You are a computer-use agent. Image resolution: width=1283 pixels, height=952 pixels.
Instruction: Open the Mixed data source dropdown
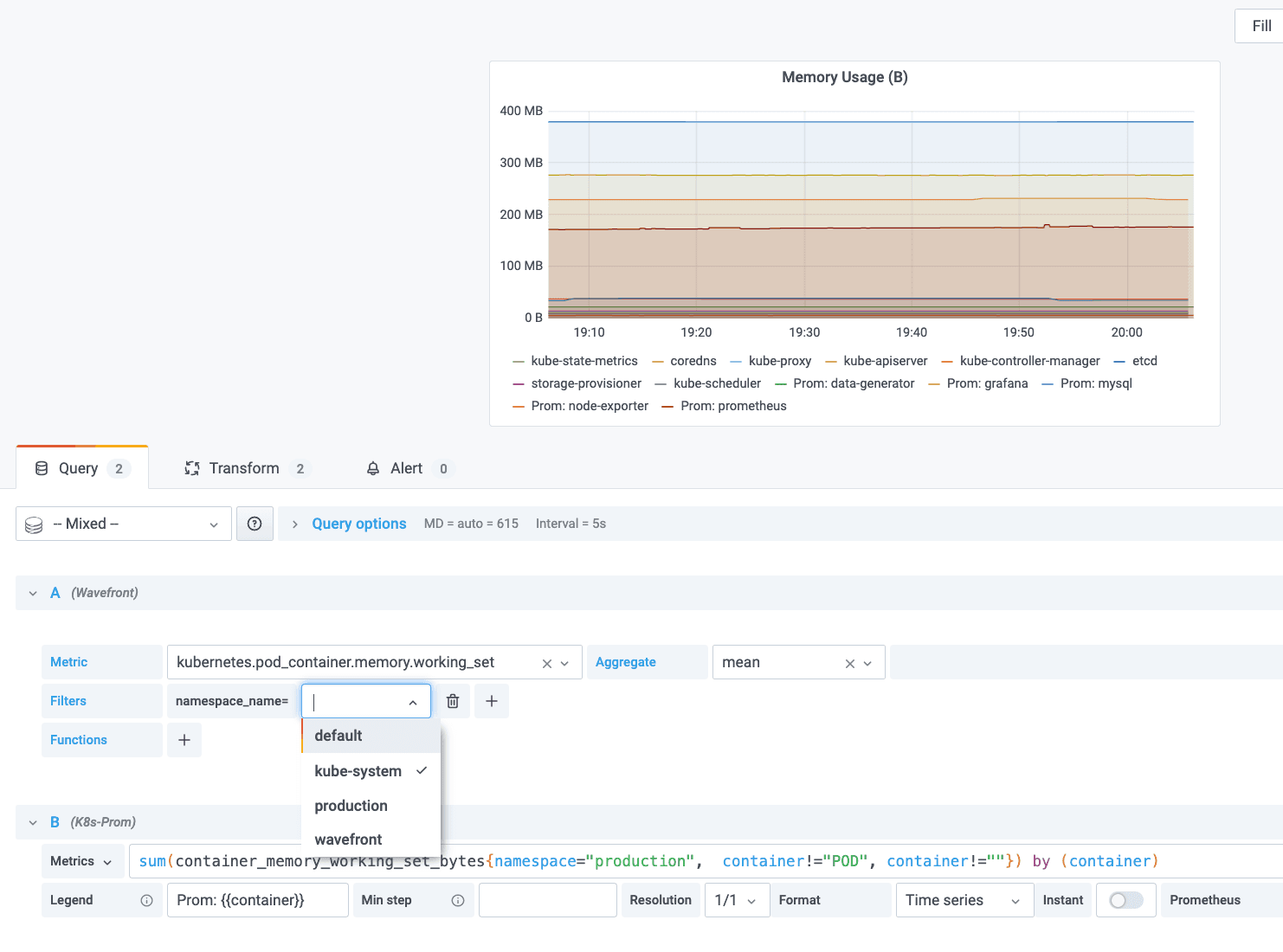[124, 524]
